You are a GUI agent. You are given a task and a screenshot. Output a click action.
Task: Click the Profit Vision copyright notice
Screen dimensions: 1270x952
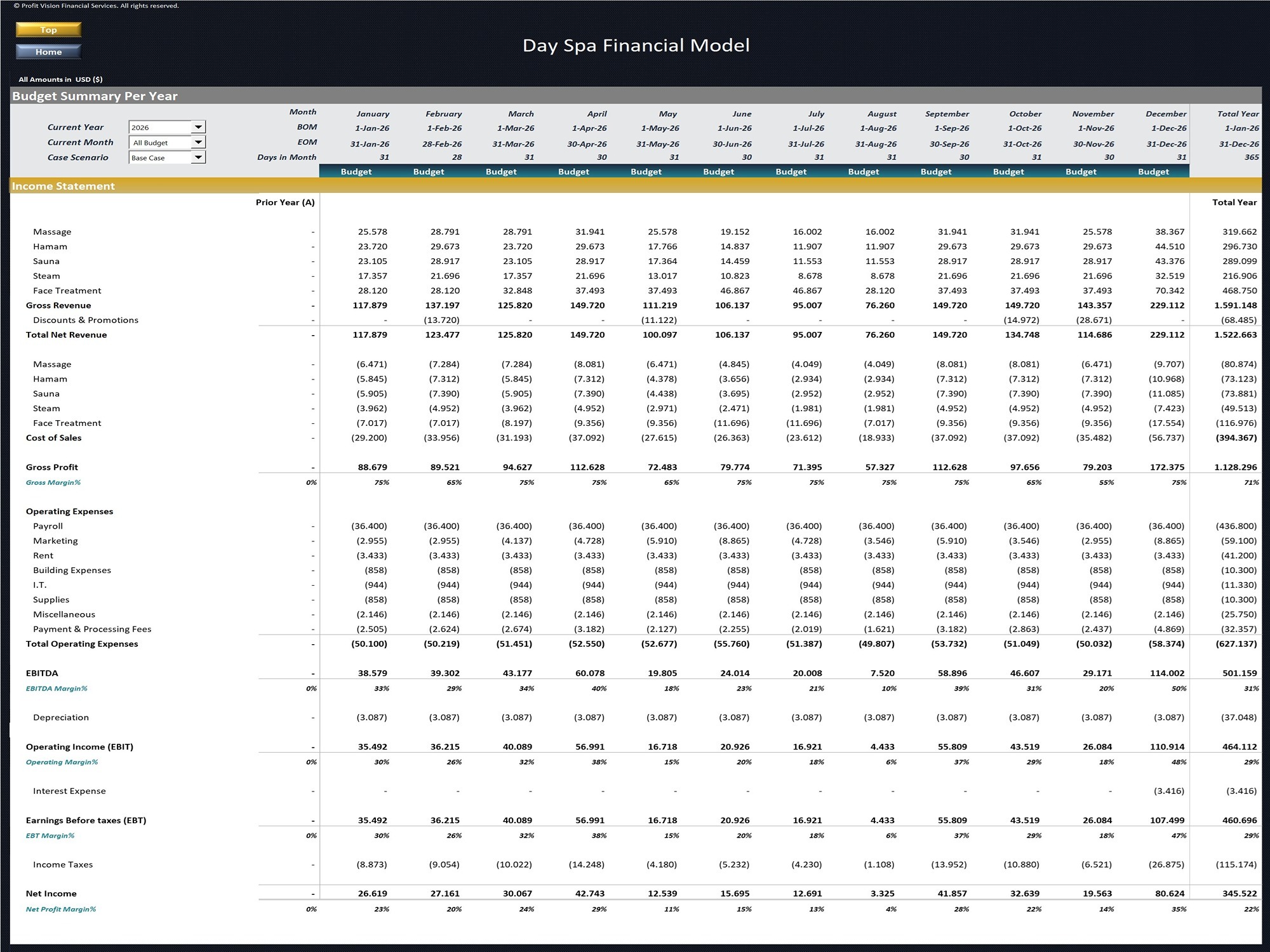pos(97,6)
